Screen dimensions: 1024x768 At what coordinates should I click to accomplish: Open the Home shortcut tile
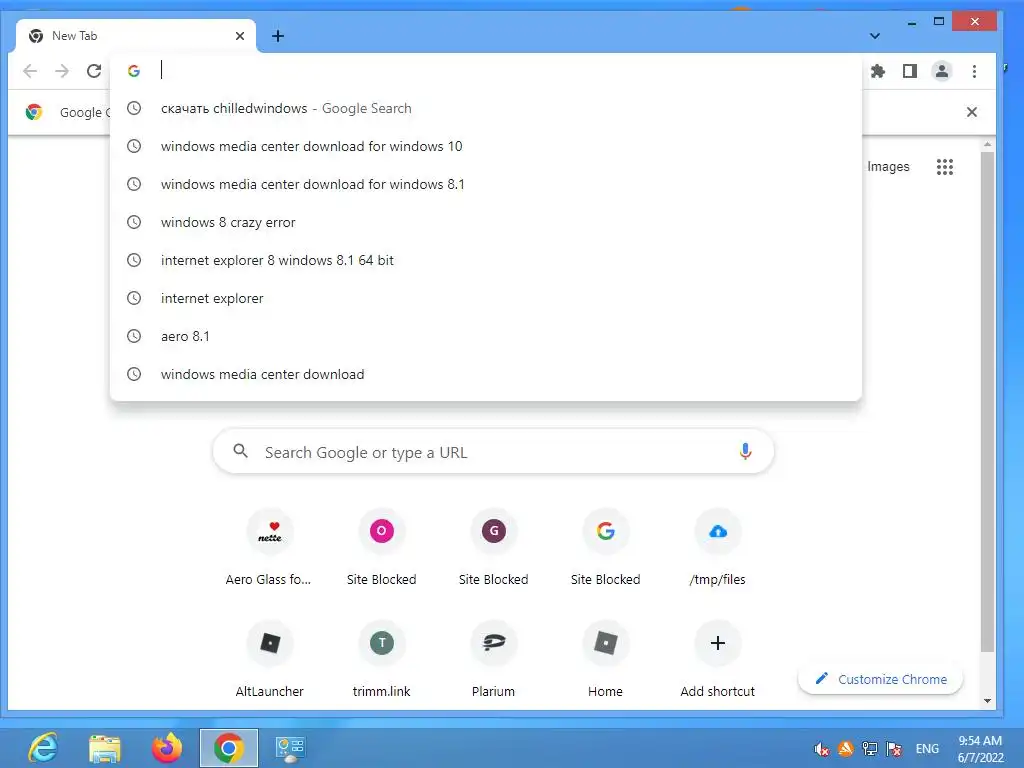click(605, 661)
